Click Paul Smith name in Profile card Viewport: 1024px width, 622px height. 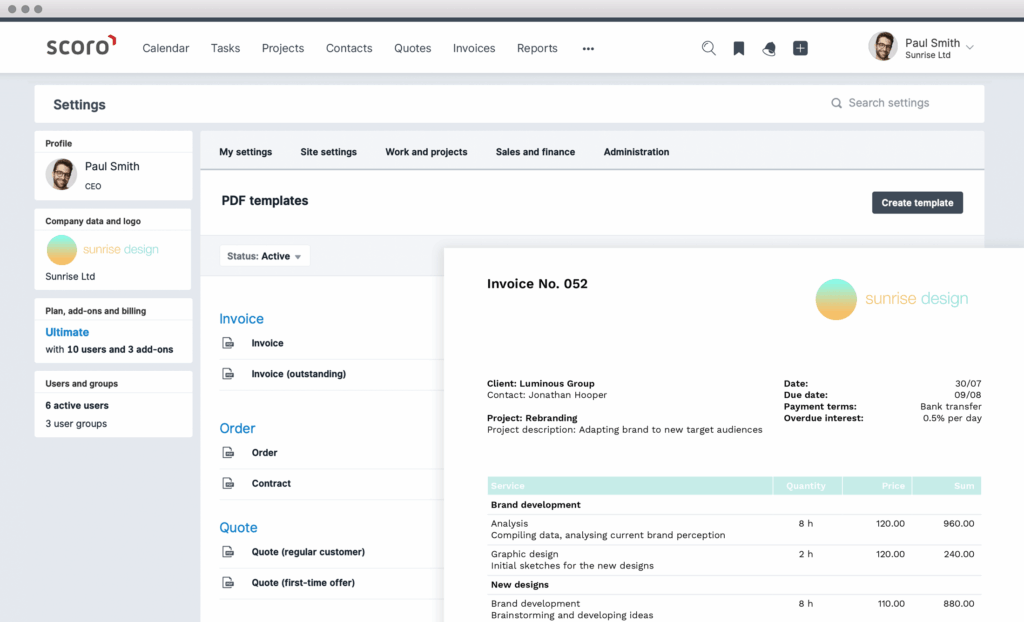point(112,167)
